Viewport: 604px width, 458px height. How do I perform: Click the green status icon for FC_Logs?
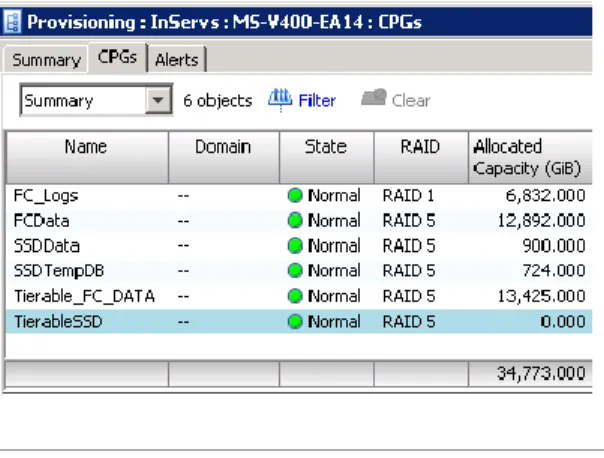coord(295,195)
